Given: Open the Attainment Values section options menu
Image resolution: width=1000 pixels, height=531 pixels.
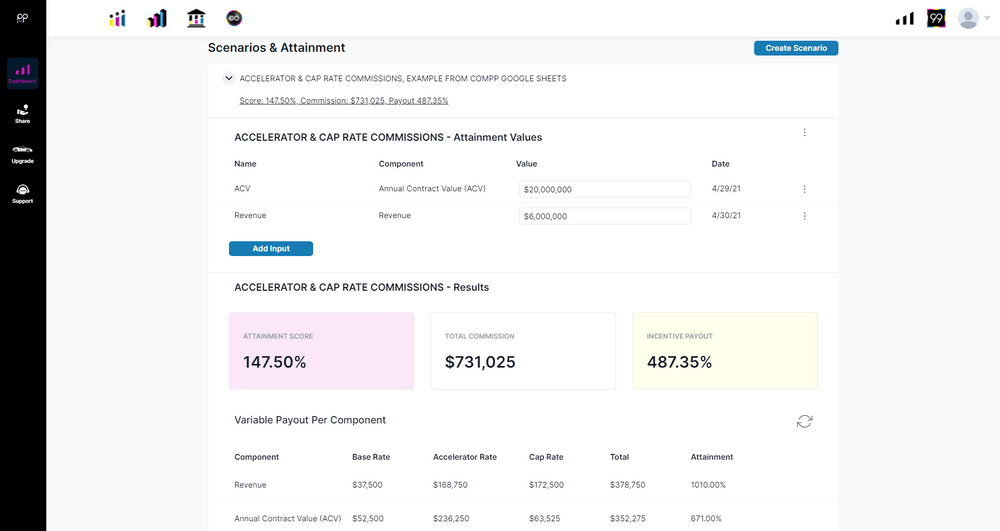Looking at the screenshot, I should click(804, 133).
